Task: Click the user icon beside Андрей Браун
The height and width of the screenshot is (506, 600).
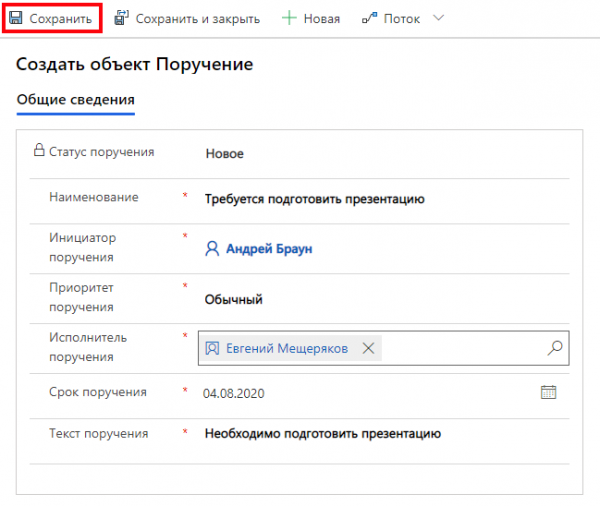Action: pos(212,248)
